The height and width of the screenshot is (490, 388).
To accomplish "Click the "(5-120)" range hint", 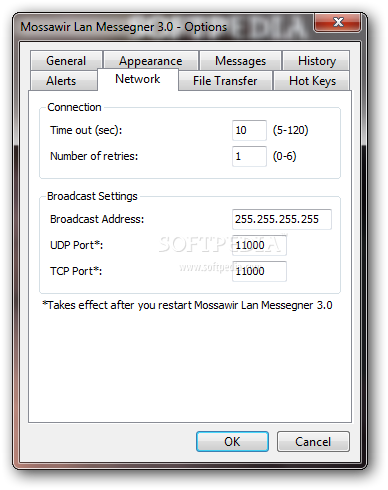I will coord(291,130).
